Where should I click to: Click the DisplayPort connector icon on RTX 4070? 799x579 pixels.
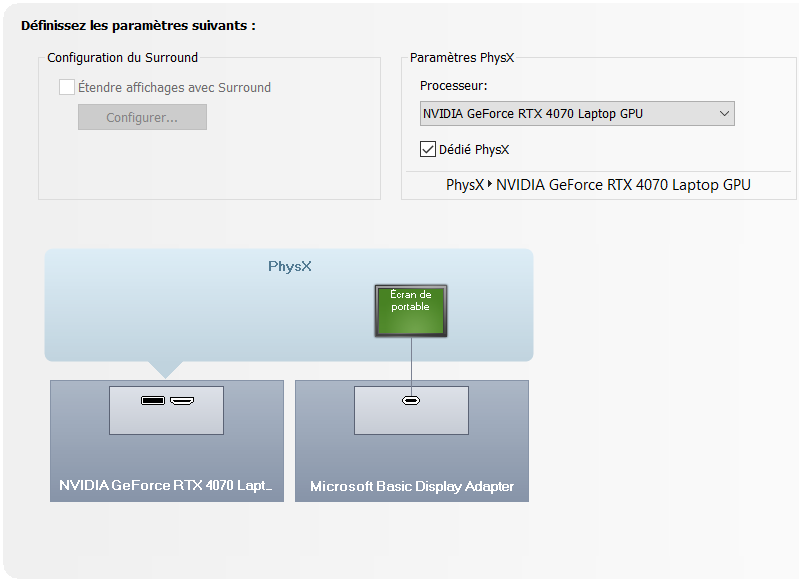pyautogui.click(x=153, y=401)
